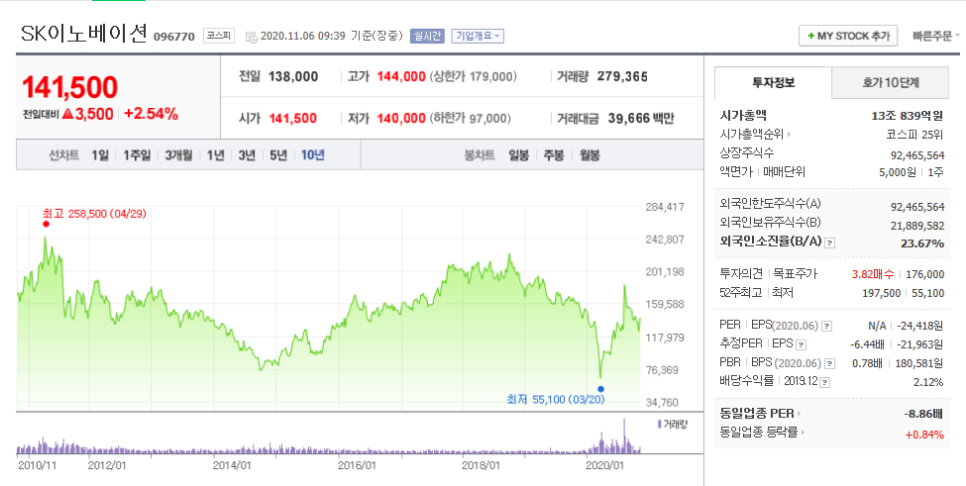Screen dimensions: 966x486
Task: Select the 1년 line chart period
Action: click(x=216, y=155)
